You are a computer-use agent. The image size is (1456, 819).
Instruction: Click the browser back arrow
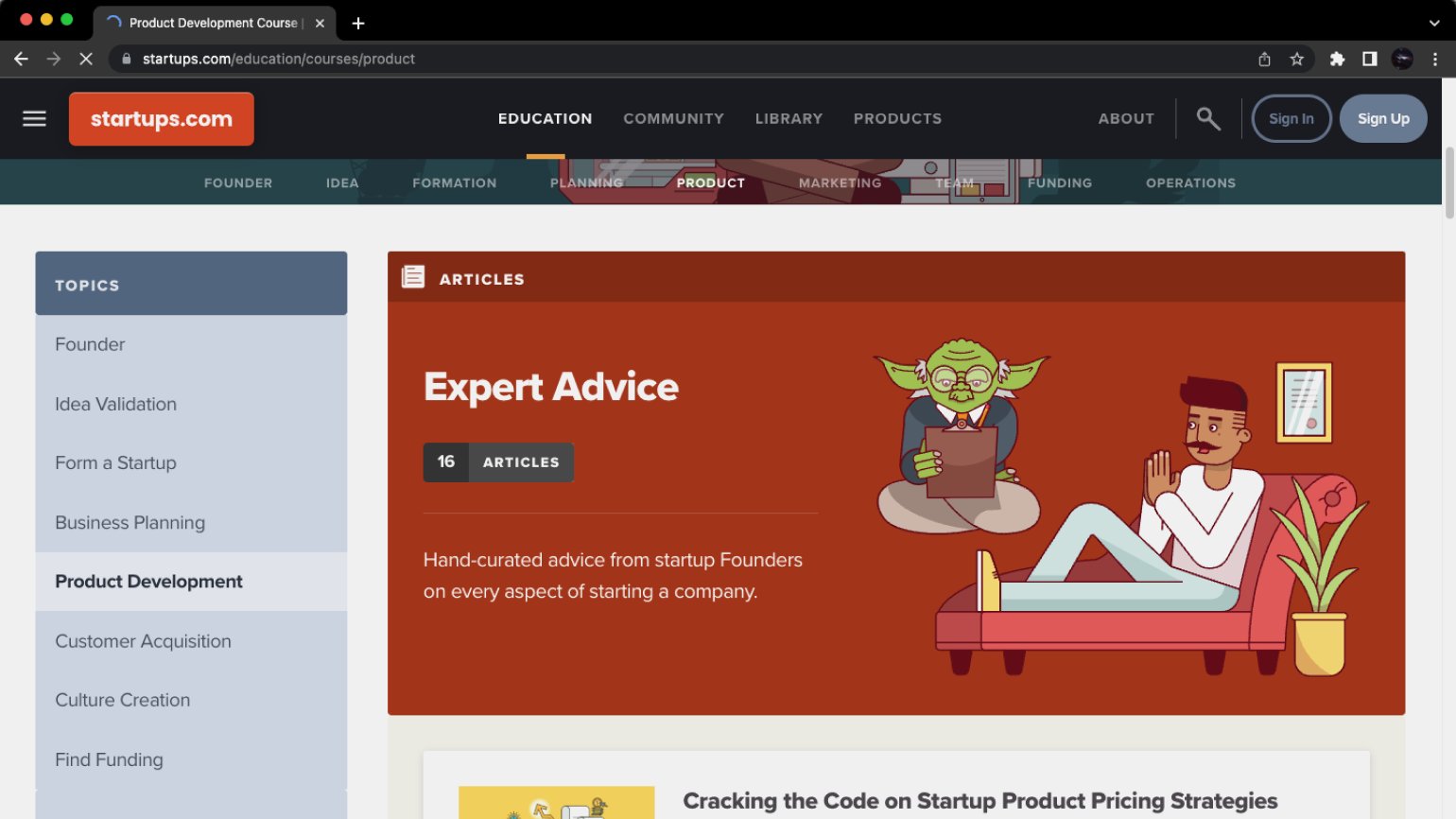tap(21, 59)
